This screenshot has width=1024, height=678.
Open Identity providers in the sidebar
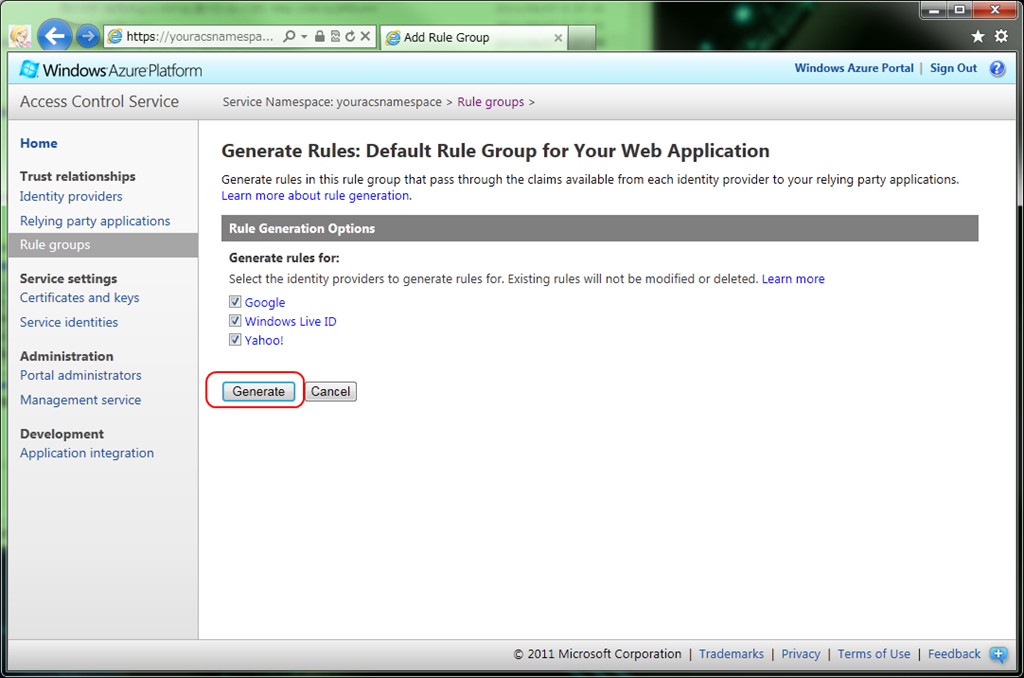(71, 197)
